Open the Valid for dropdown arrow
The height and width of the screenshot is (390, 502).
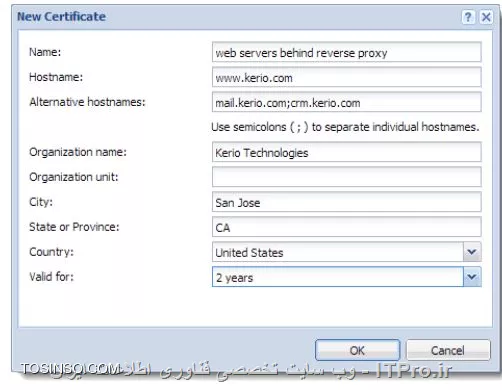click(472, 277)
